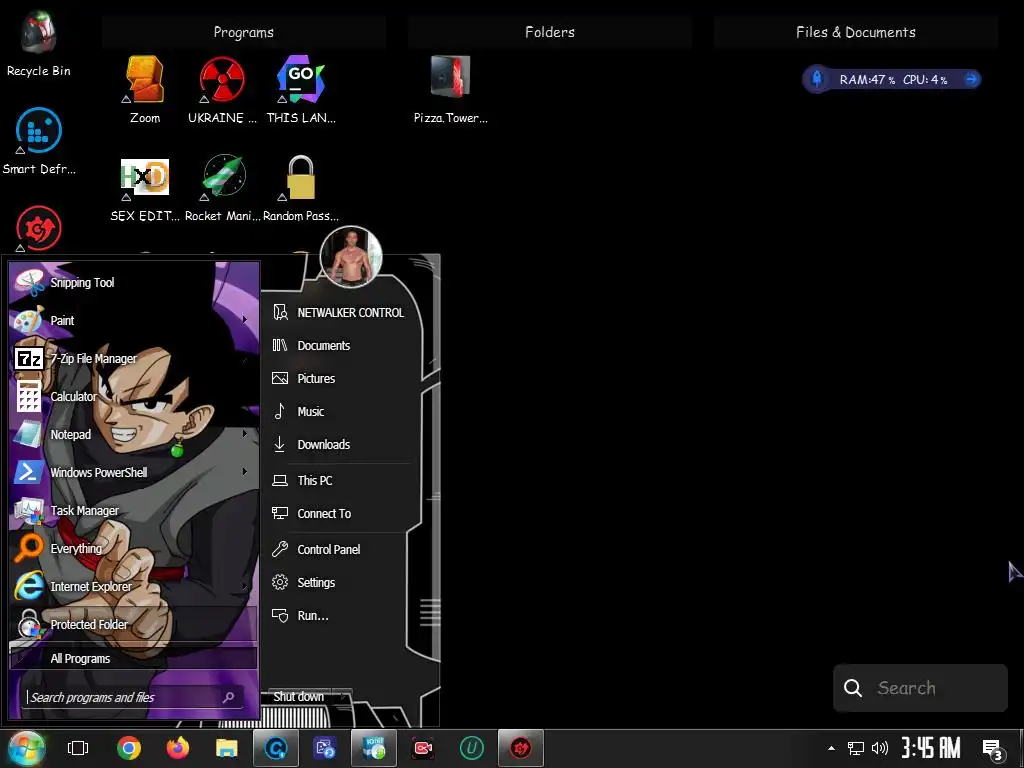The height and width of the screenshot is (768, 1024).
Task: Open the Recycle Bin desktop icon
Action: click(39, 42)
